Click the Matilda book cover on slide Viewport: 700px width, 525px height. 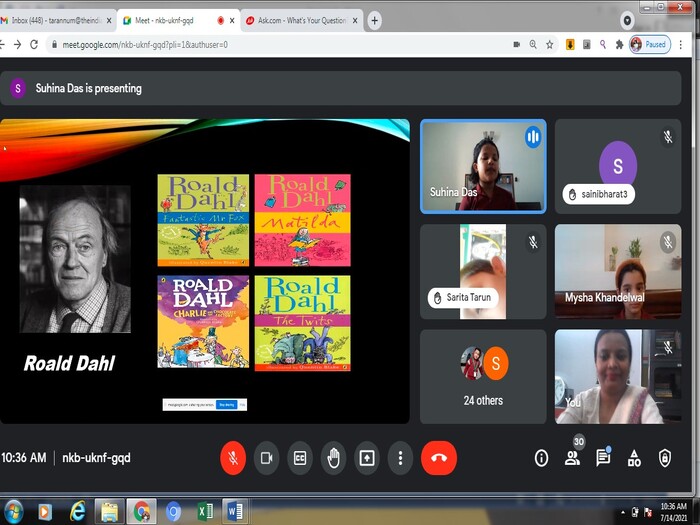[302, 220]
